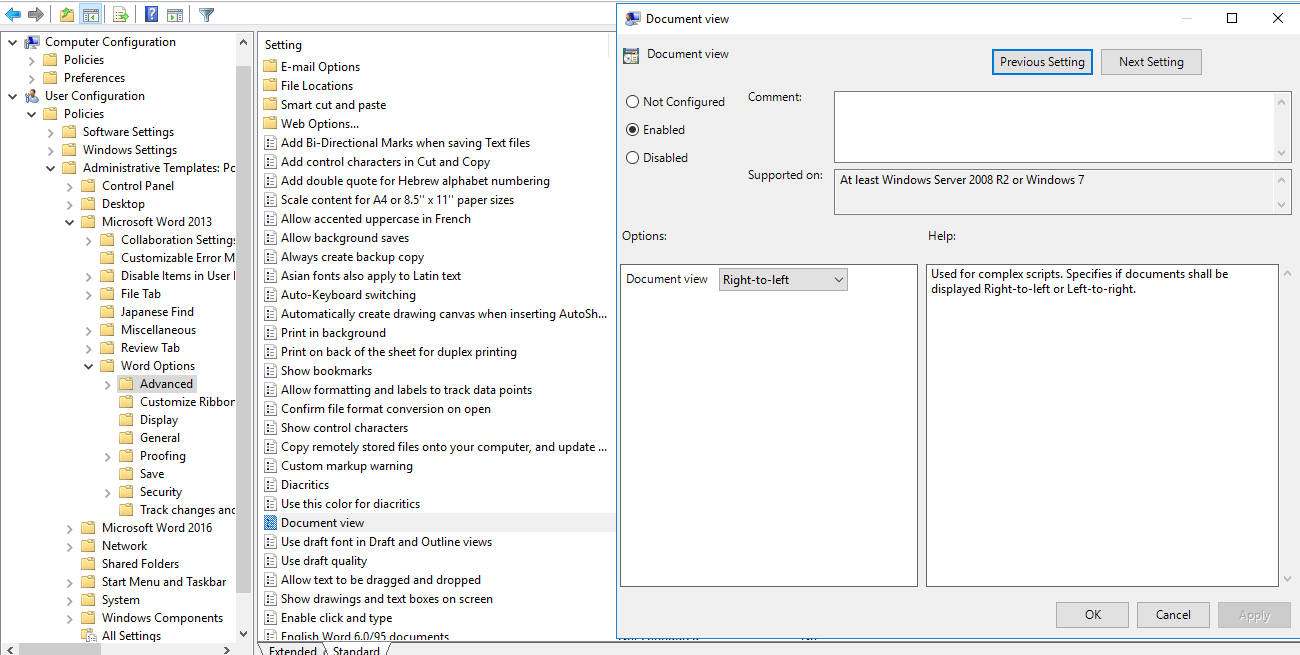Click the Next Setting button
1300x655 pixels.
[1151, 62]
